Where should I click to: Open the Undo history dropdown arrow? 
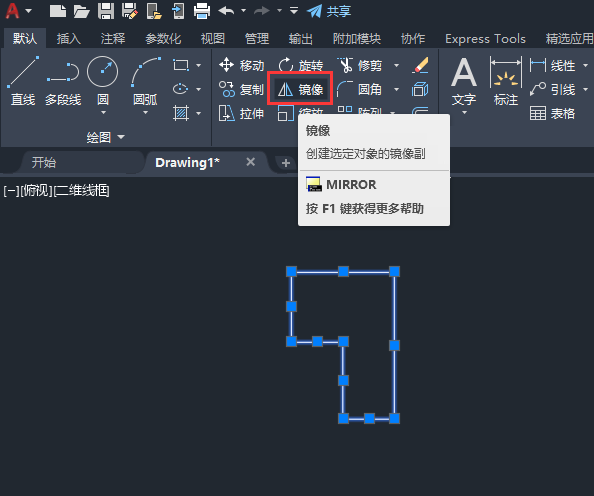(244, 11)
